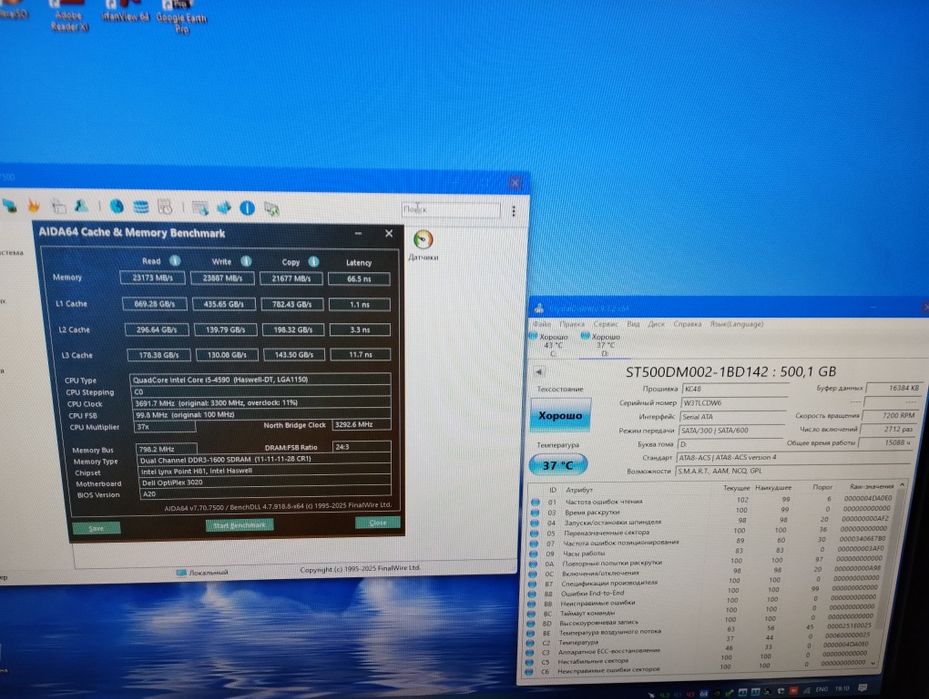
Task: Click the info icon next to Copy
Action: tap(313, 261)
